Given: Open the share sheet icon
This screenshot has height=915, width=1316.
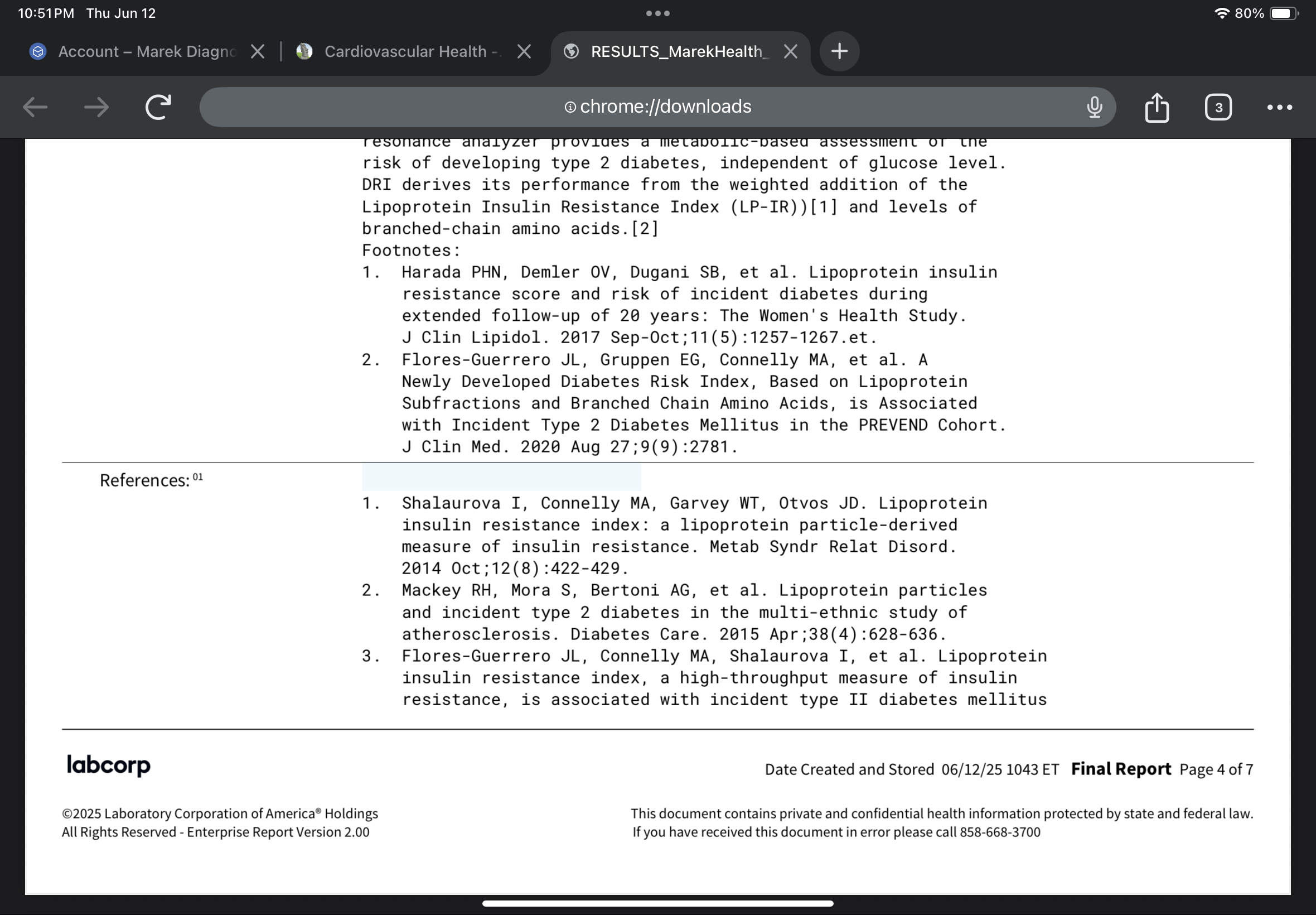Looking at the screenshot, I should 1157,107.
